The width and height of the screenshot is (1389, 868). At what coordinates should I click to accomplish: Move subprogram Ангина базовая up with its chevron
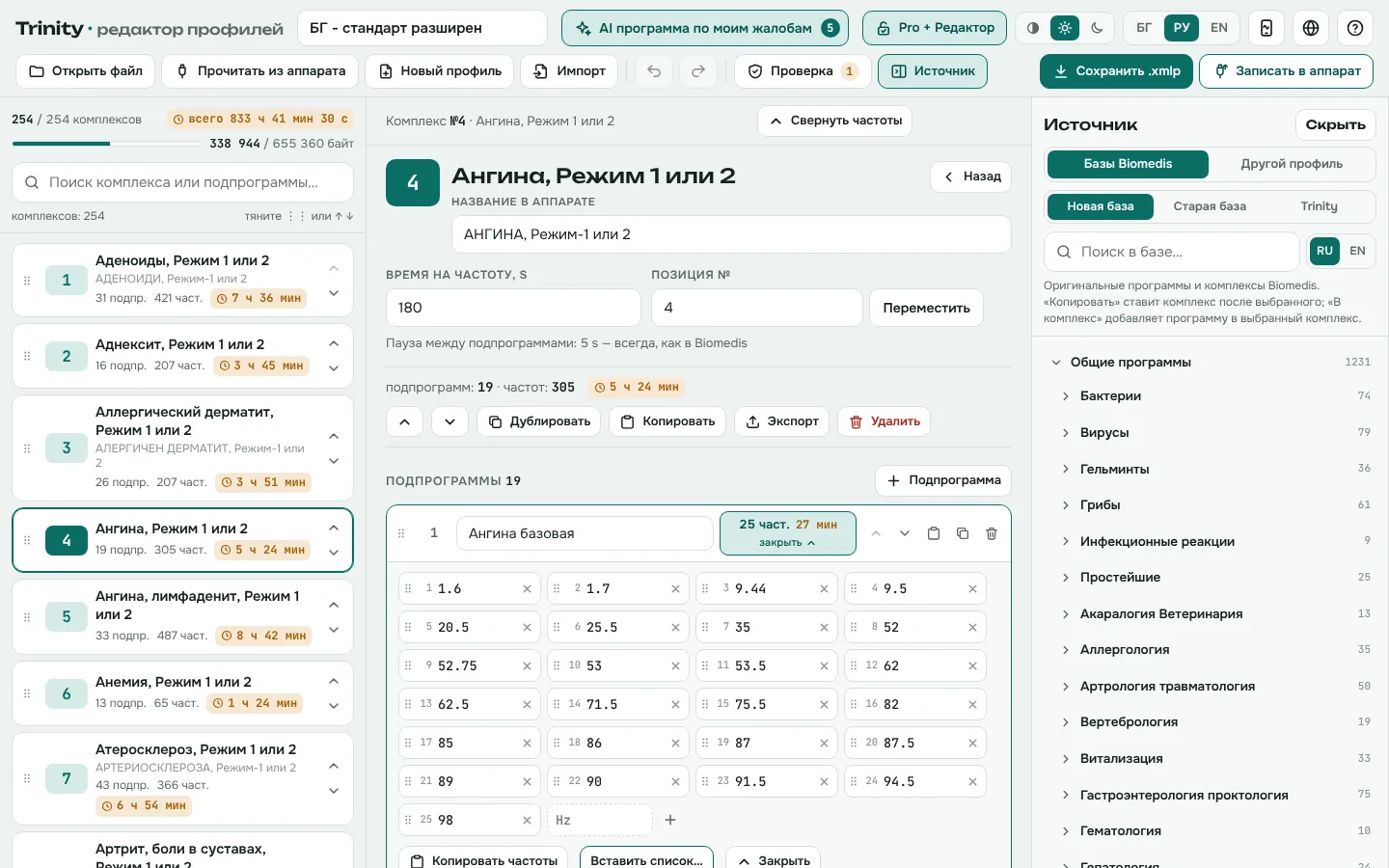876,533
